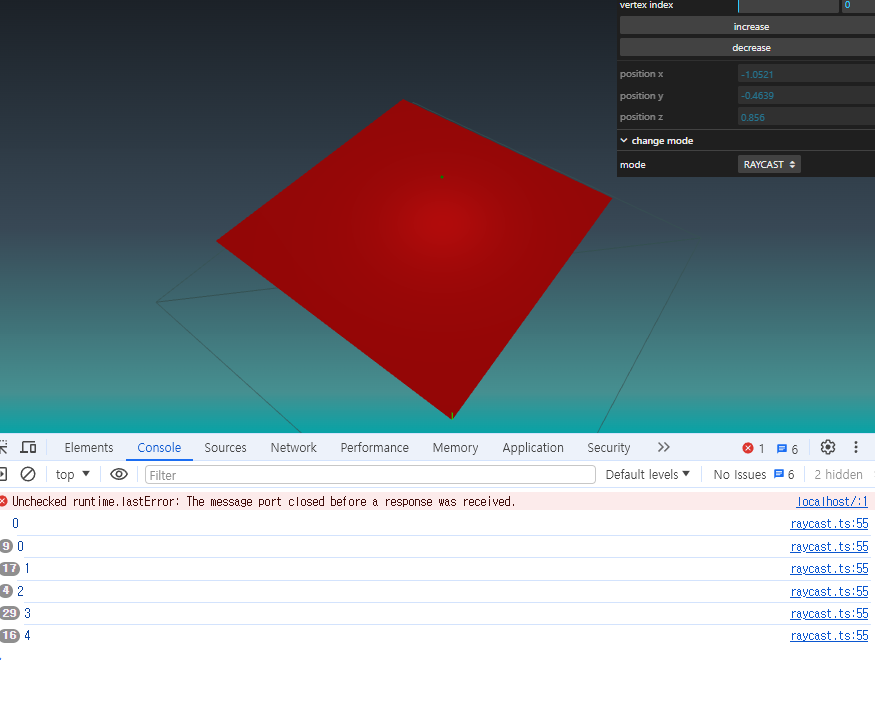Viewport: 875px width, 705px height.
Task: Click the red error count icon
Action: 748,448
